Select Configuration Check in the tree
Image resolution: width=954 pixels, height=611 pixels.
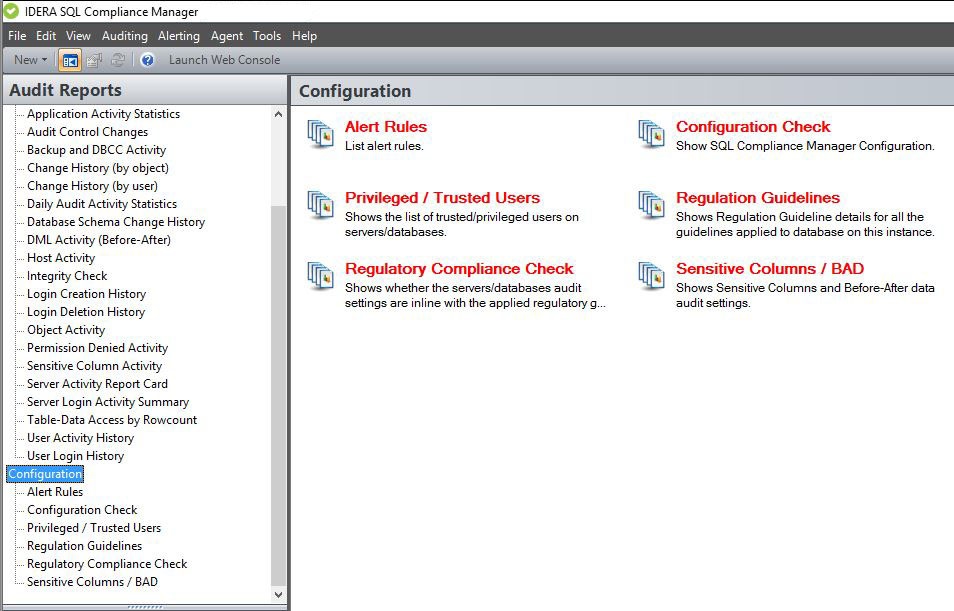(x=82, y=510)
